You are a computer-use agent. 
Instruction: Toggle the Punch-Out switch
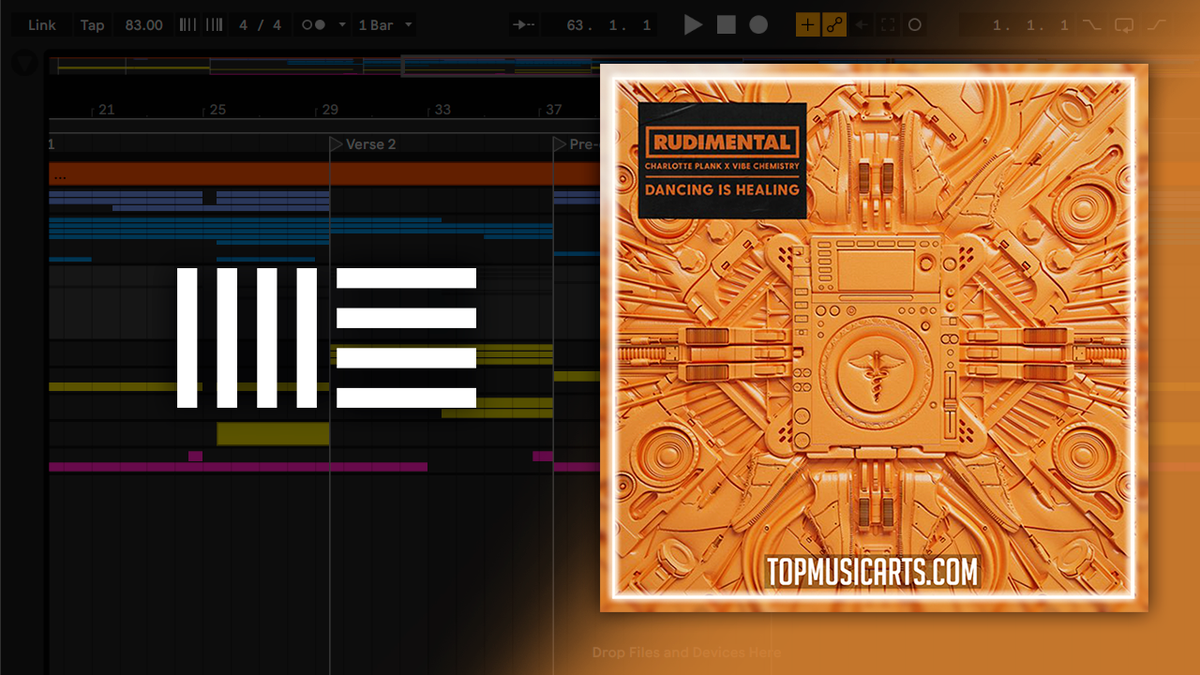(1157, 25)
